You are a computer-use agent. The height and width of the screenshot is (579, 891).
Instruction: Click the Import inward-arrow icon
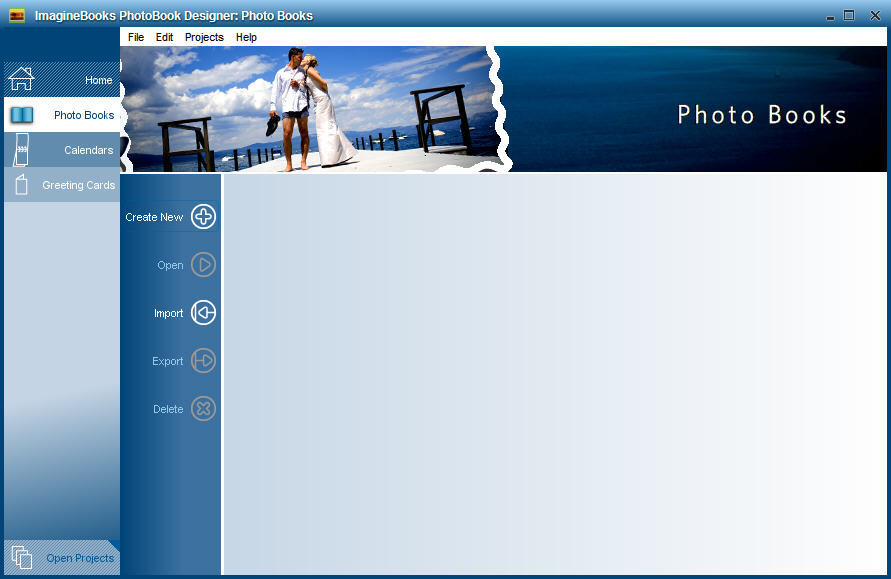pyautogui.click(x=203, y=312)
